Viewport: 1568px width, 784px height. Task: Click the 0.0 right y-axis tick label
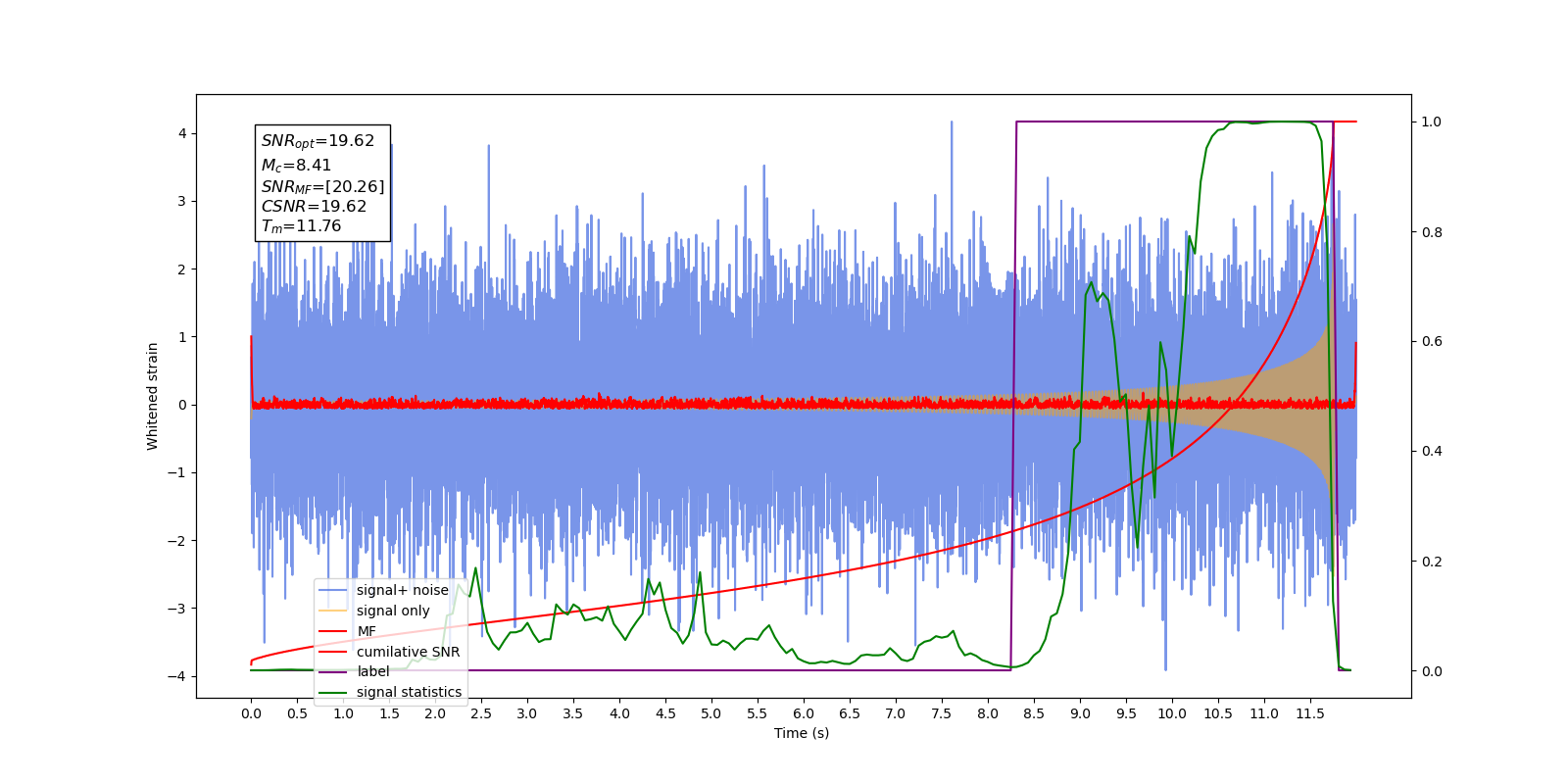[x=1432, y=671]
